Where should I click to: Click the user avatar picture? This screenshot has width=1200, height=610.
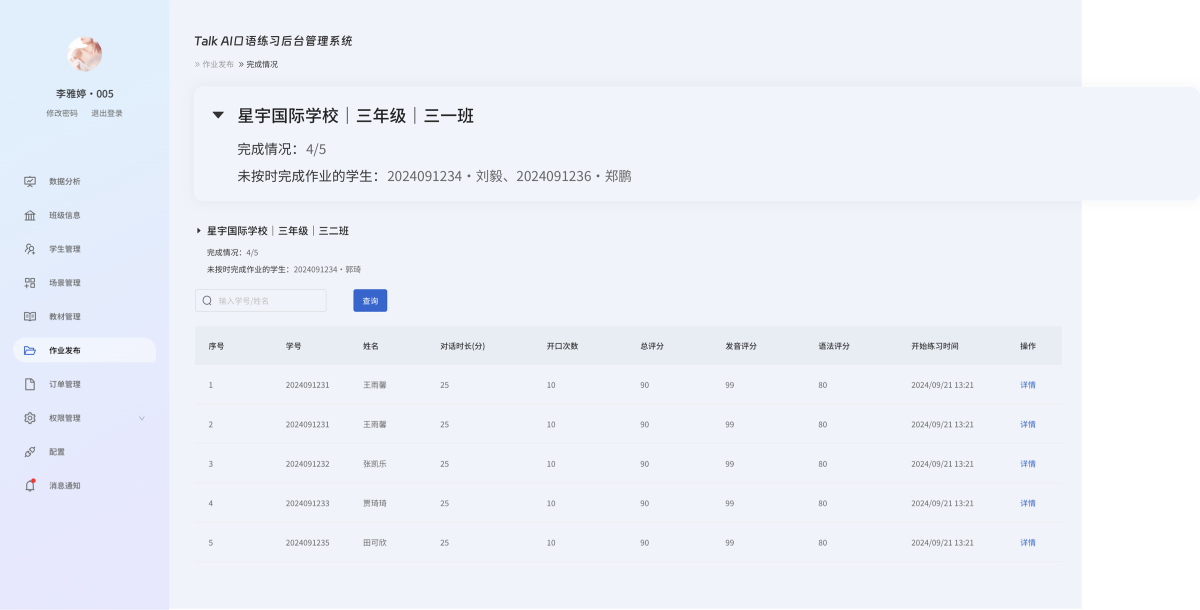[x=84, y=54]
